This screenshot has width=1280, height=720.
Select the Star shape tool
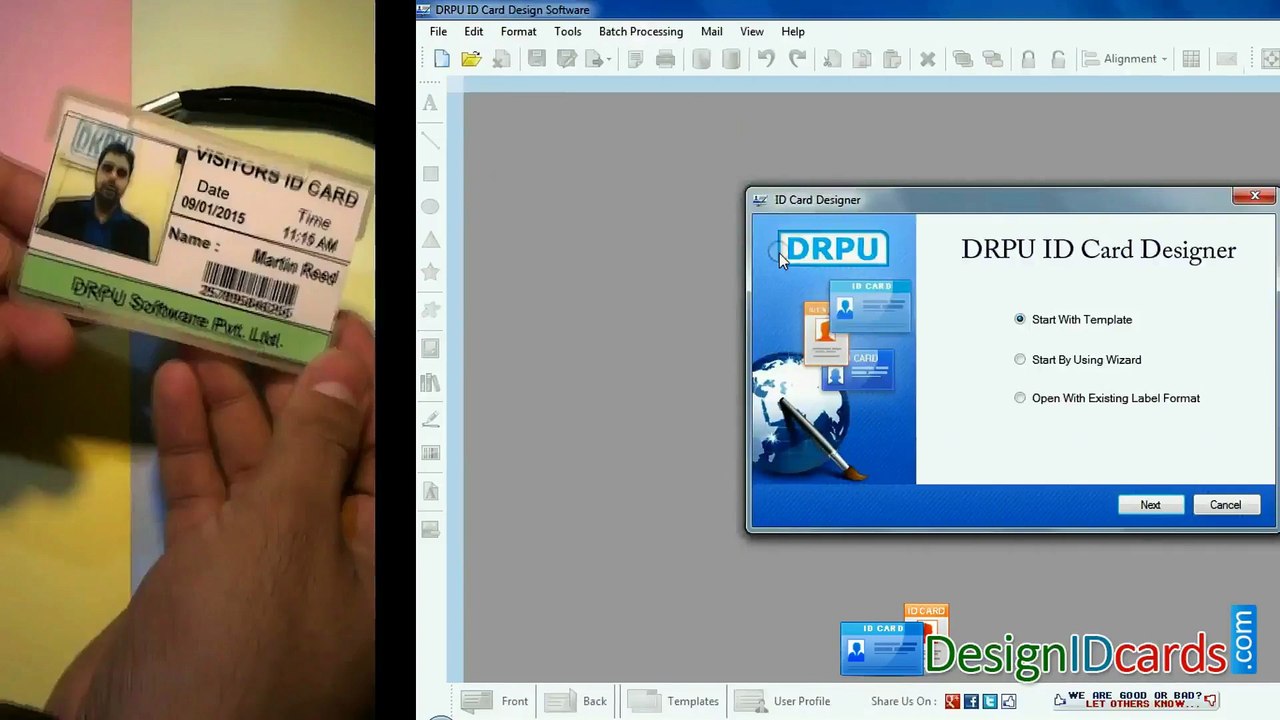(x=430, y=272)
